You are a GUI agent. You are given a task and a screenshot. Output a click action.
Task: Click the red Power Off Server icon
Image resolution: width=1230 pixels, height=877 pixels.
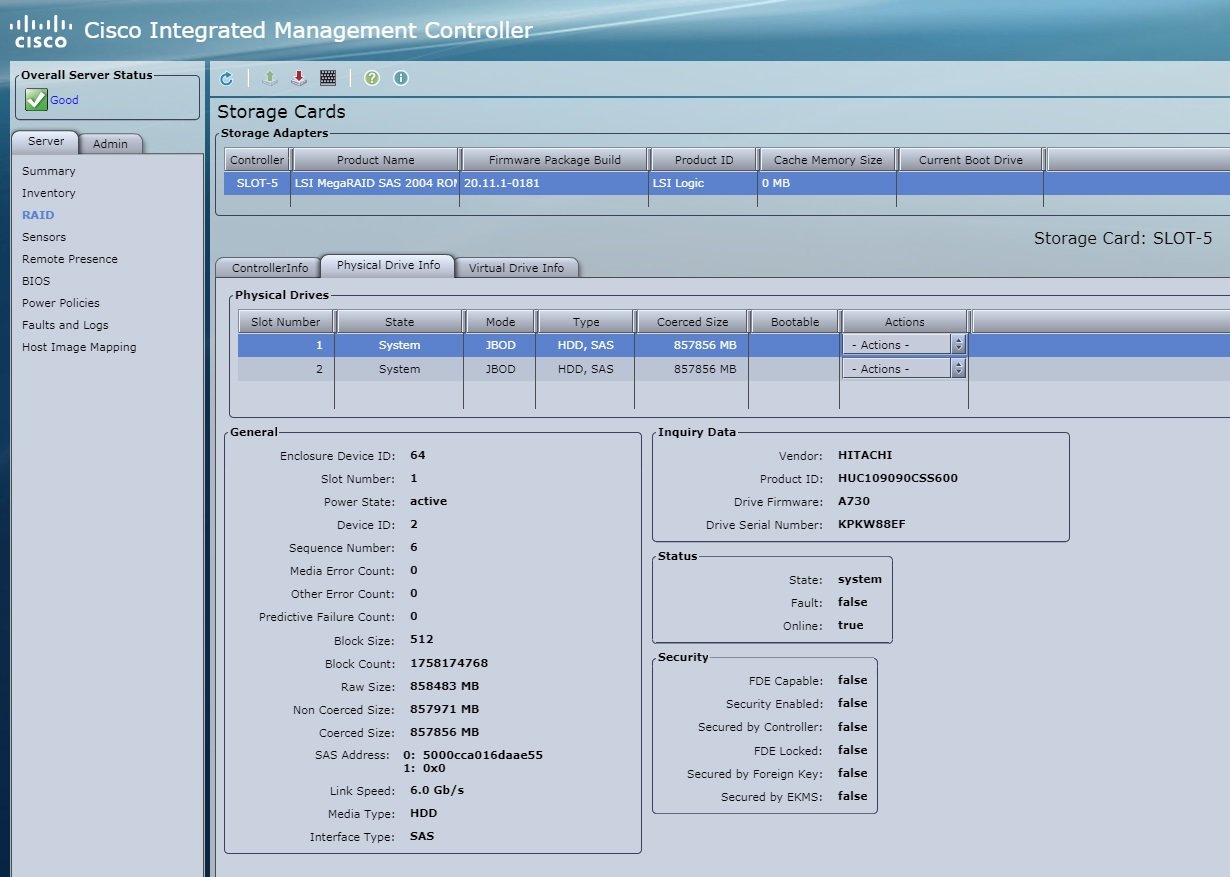click(298, 78)
